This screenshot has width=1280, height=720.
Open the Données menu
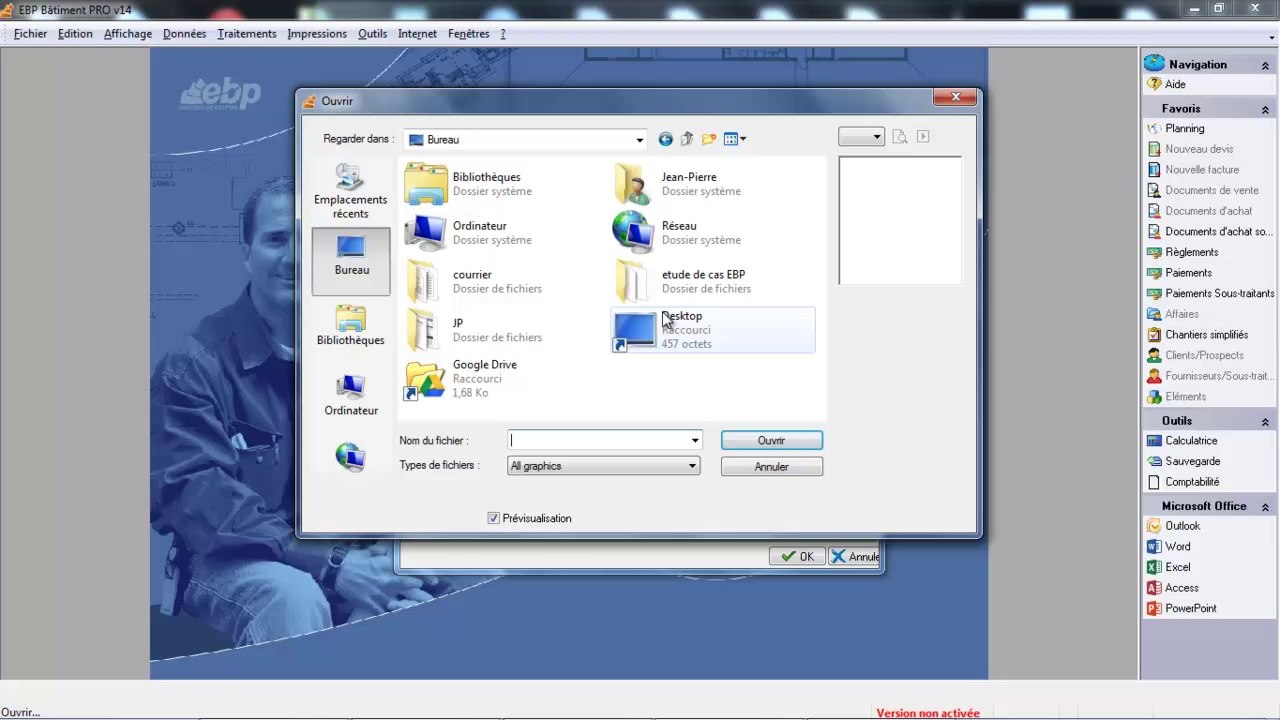click(184, 34)
